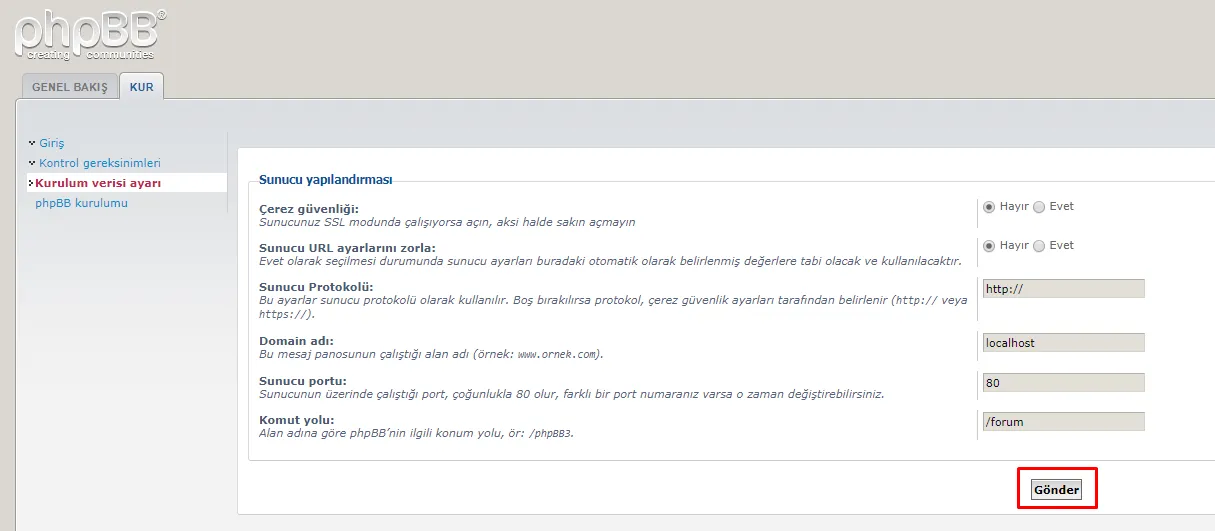
Task: Click the Sunucu URL ayarlarını zorla label
Action: 348,248
